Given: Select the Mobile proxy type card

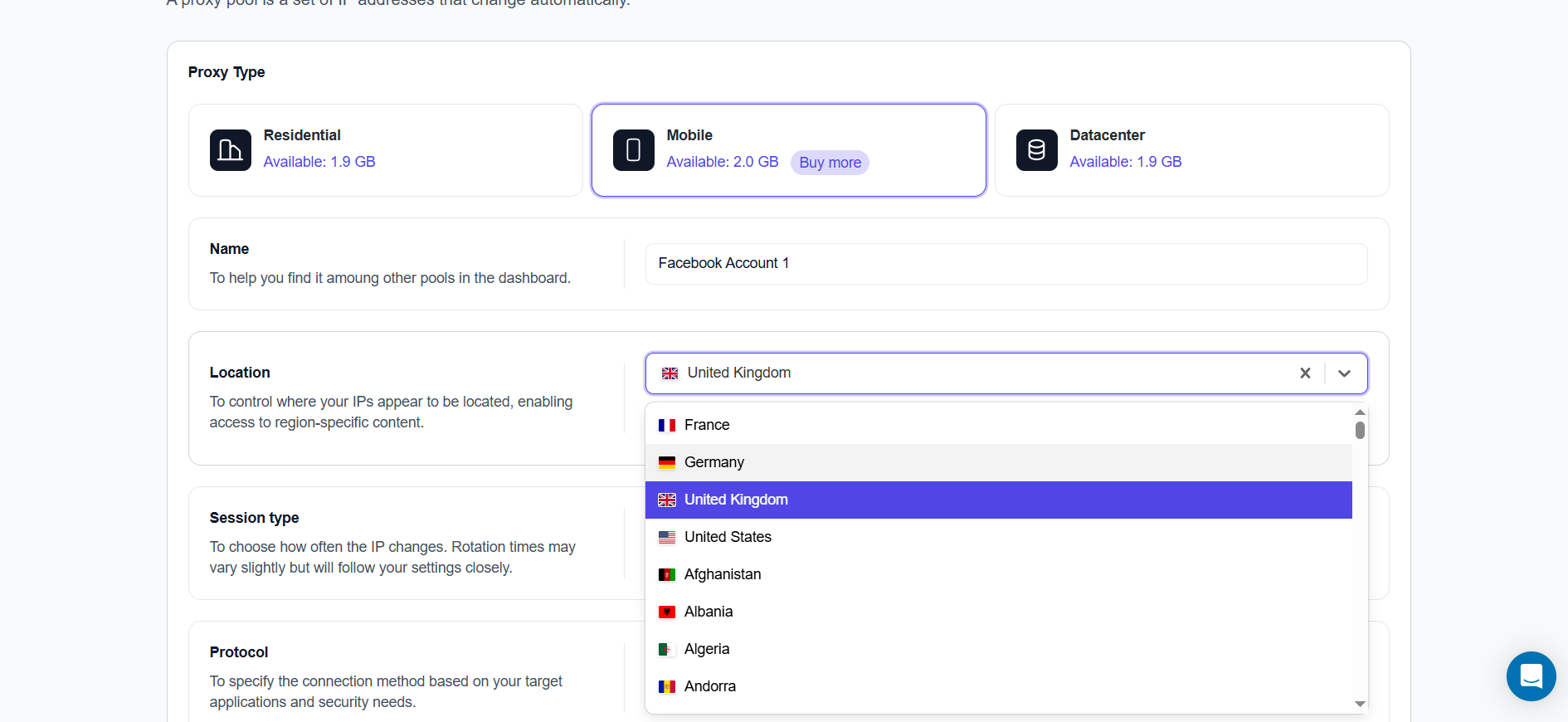Looking at the screenshot, I should pyautogui.click(x=789, y=150).
